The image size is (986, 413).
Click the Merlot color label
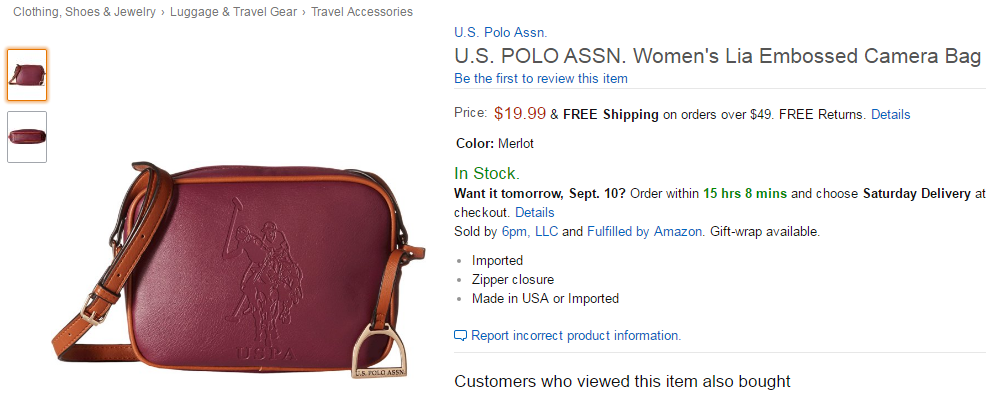coord(516,143)
